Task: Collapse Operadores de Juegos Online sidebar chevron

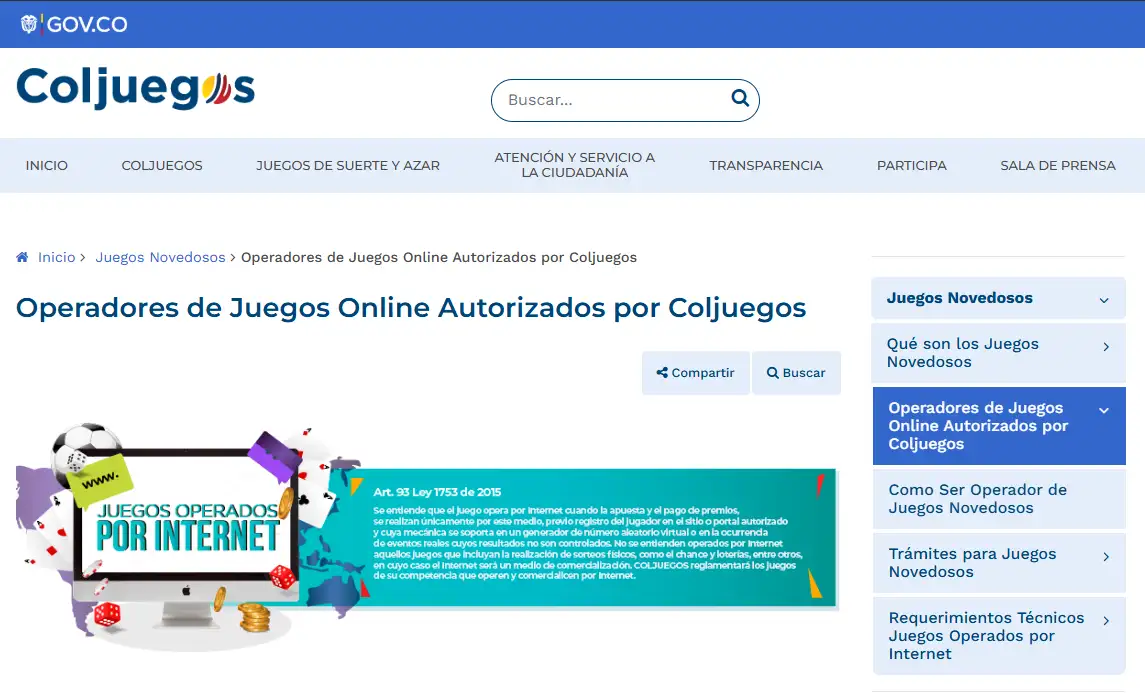Action: [1104, 410]
